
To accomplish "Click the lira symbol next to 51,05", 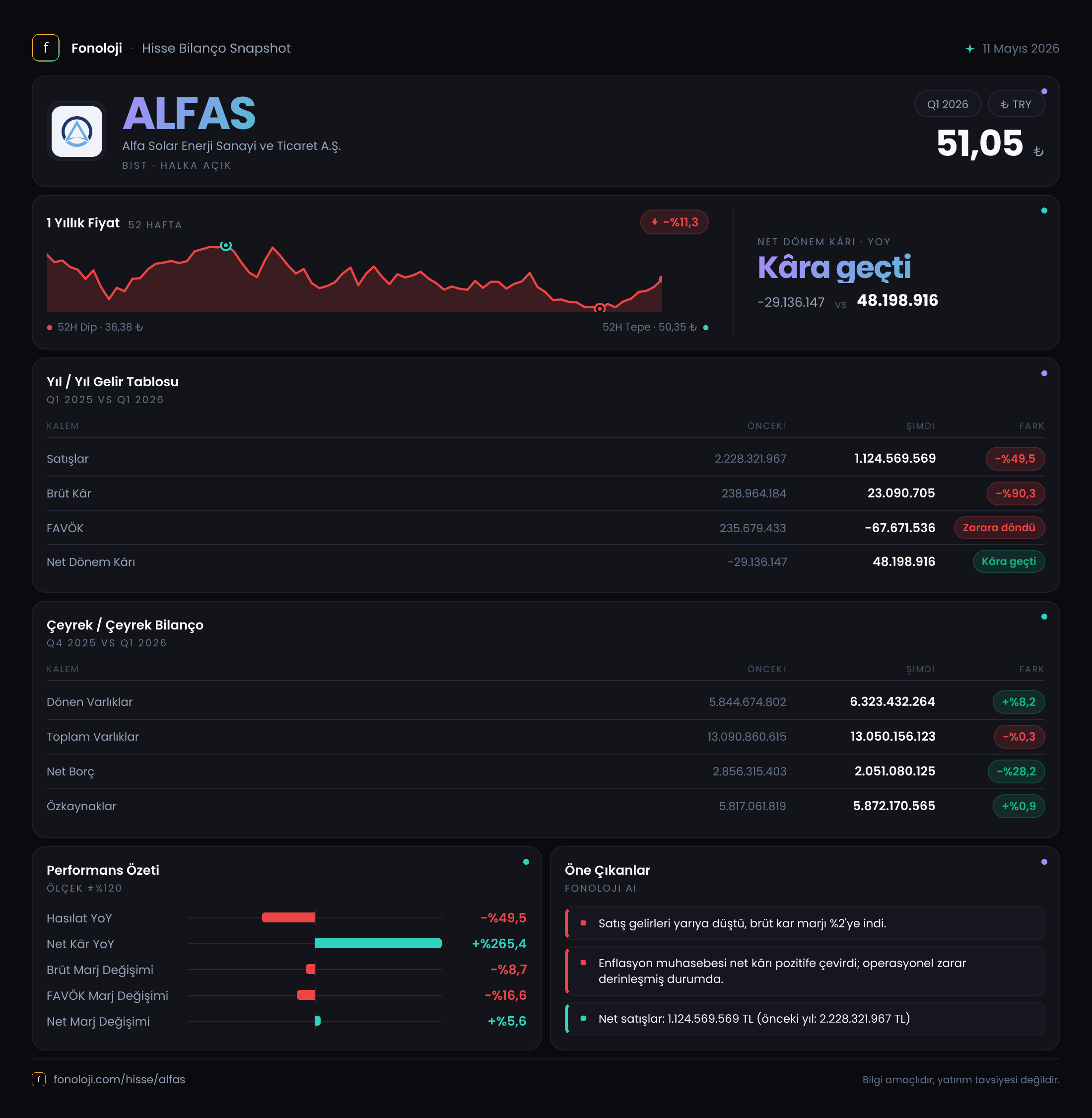I will (1038, 151).
